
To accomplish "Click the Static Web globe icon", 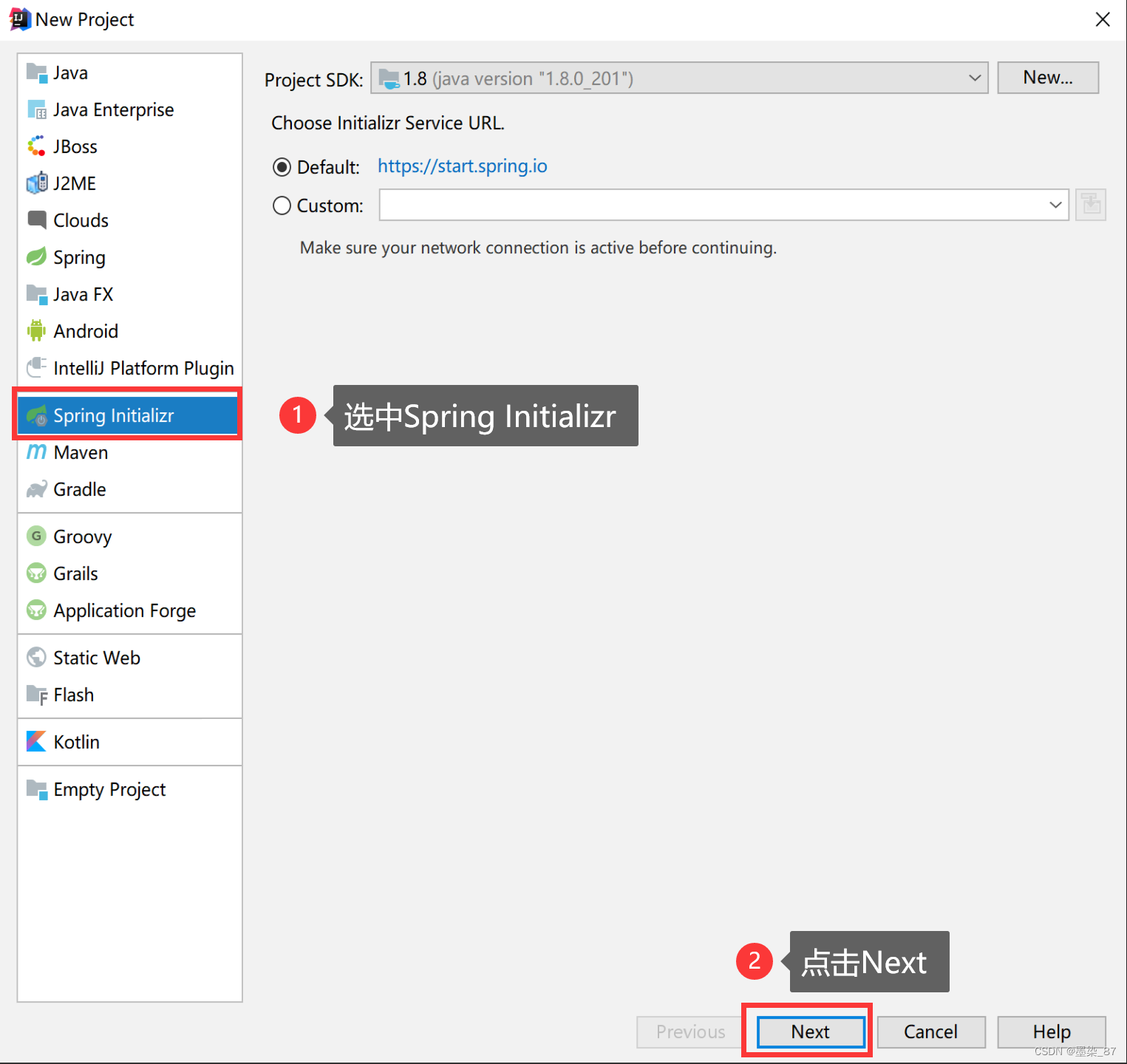I will pyautogui.click(x=36, y=657).
